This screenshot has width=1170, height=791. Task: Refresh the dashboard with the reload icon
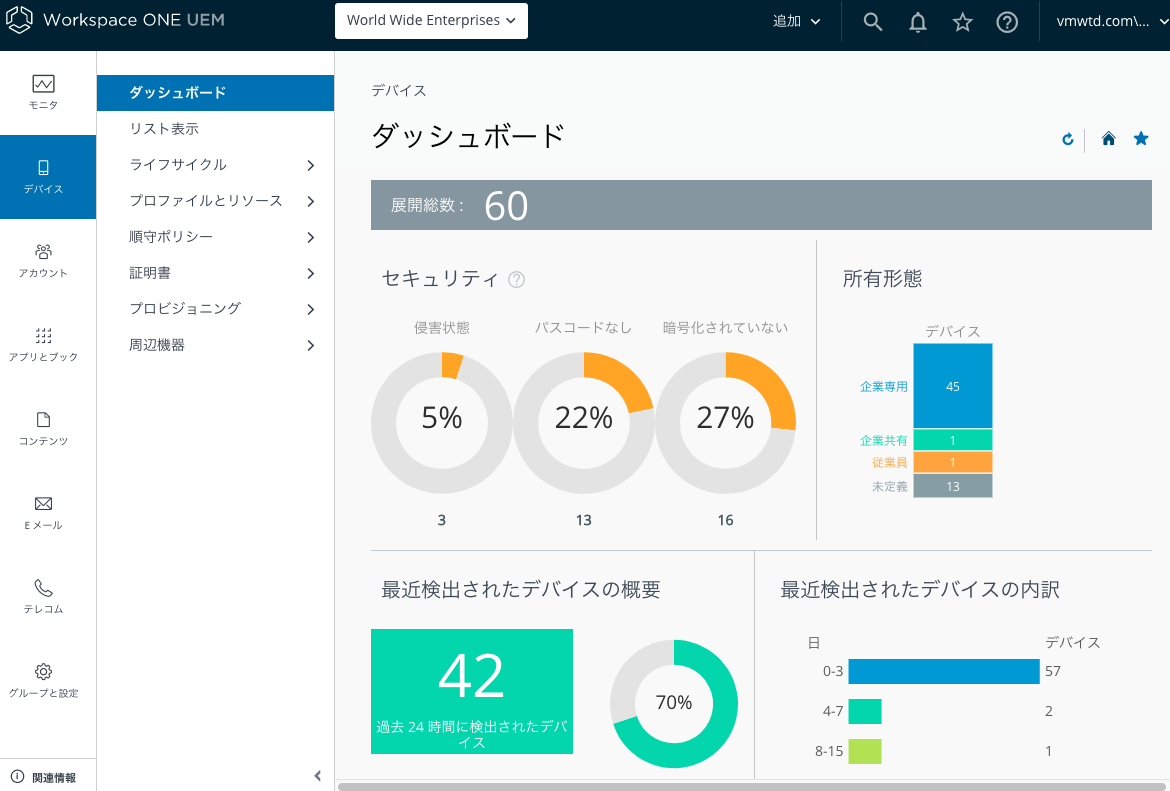point(1067,139)
